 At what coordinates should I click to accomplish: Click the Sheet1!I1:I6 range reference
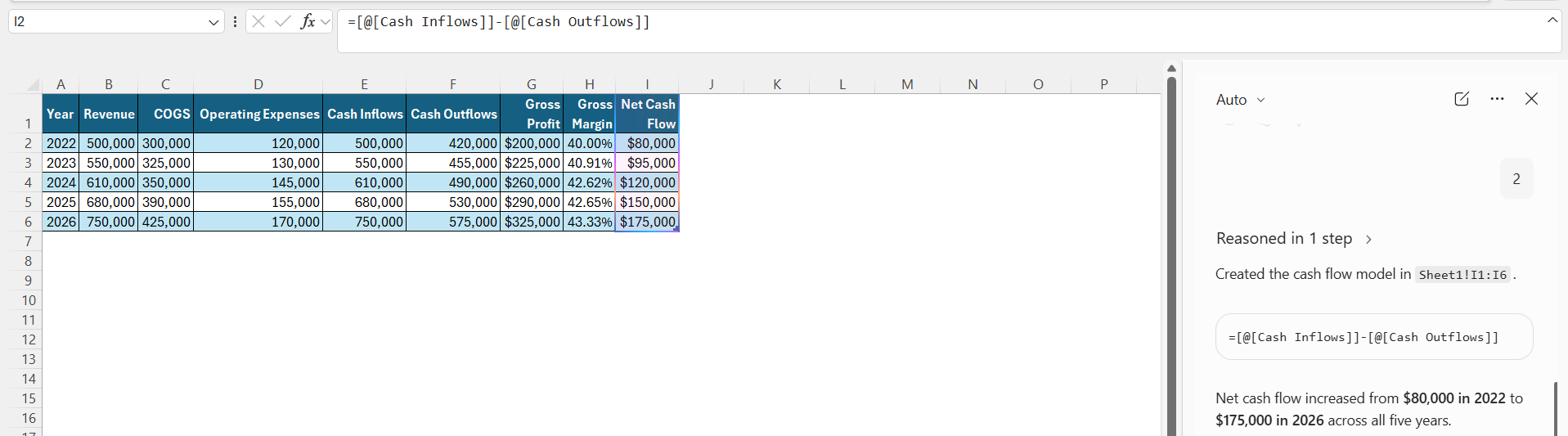(1462, 275)
